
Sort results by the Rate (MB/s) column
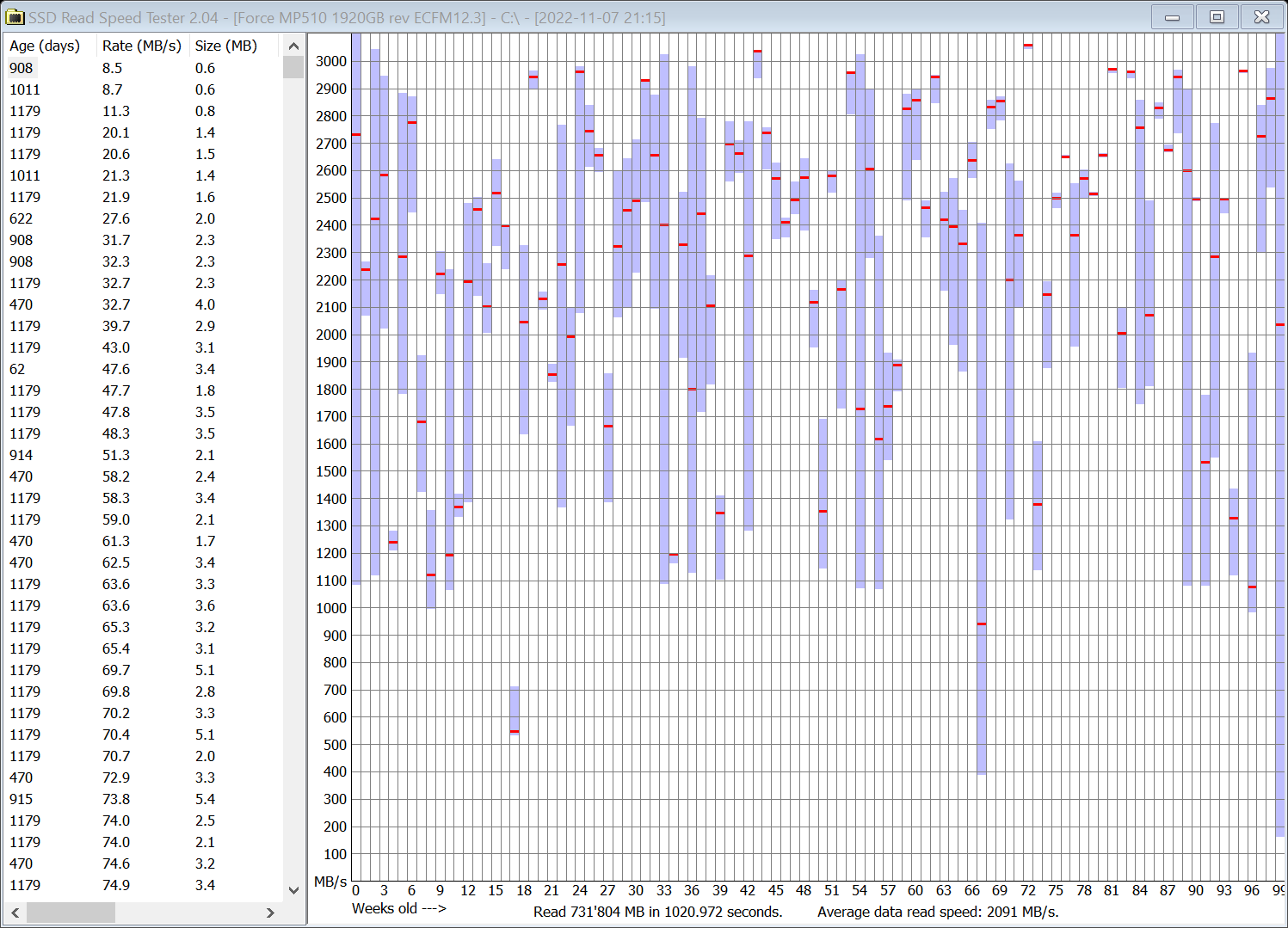[141, 46]
